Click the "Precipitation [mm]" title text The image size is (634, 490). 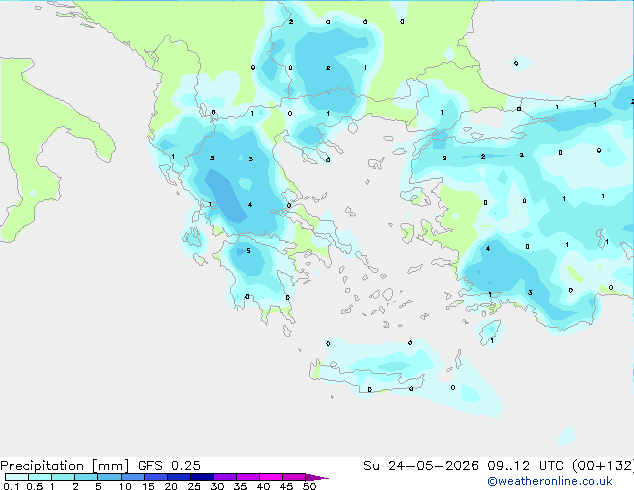65,466
